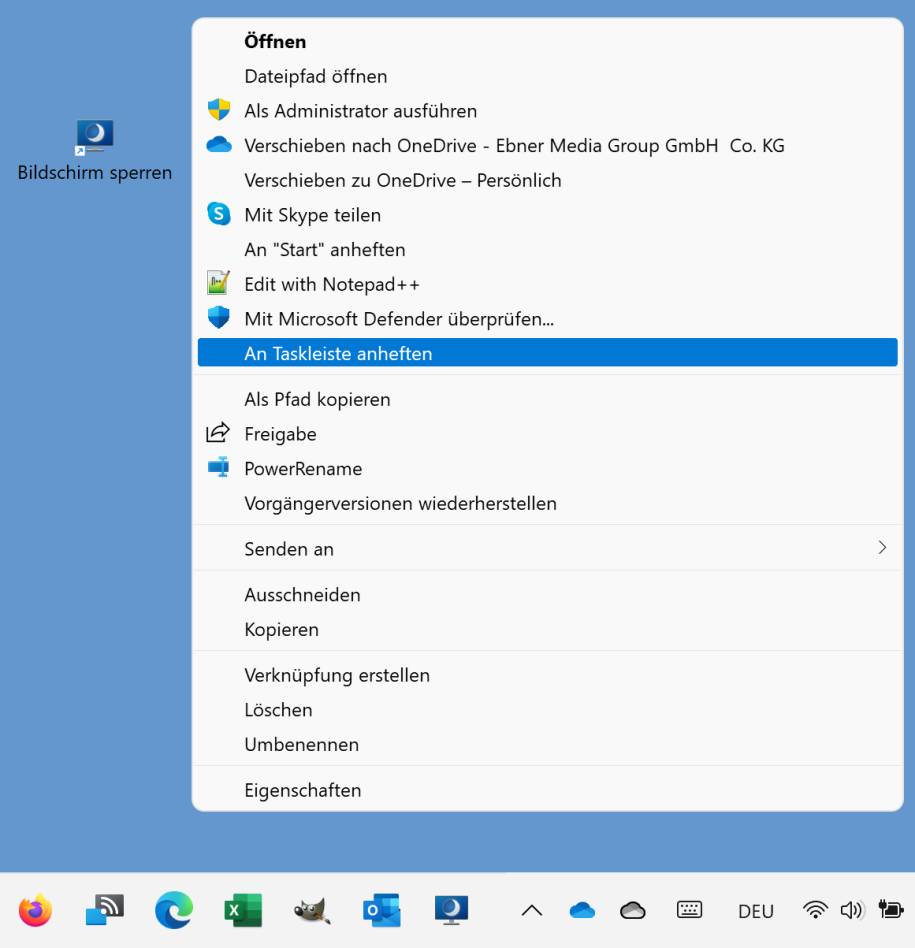The width and height of the screenshot is (915, 948).
Task: Click Mit Microsoft Defender überprüfen
Action: pos(398,319)
